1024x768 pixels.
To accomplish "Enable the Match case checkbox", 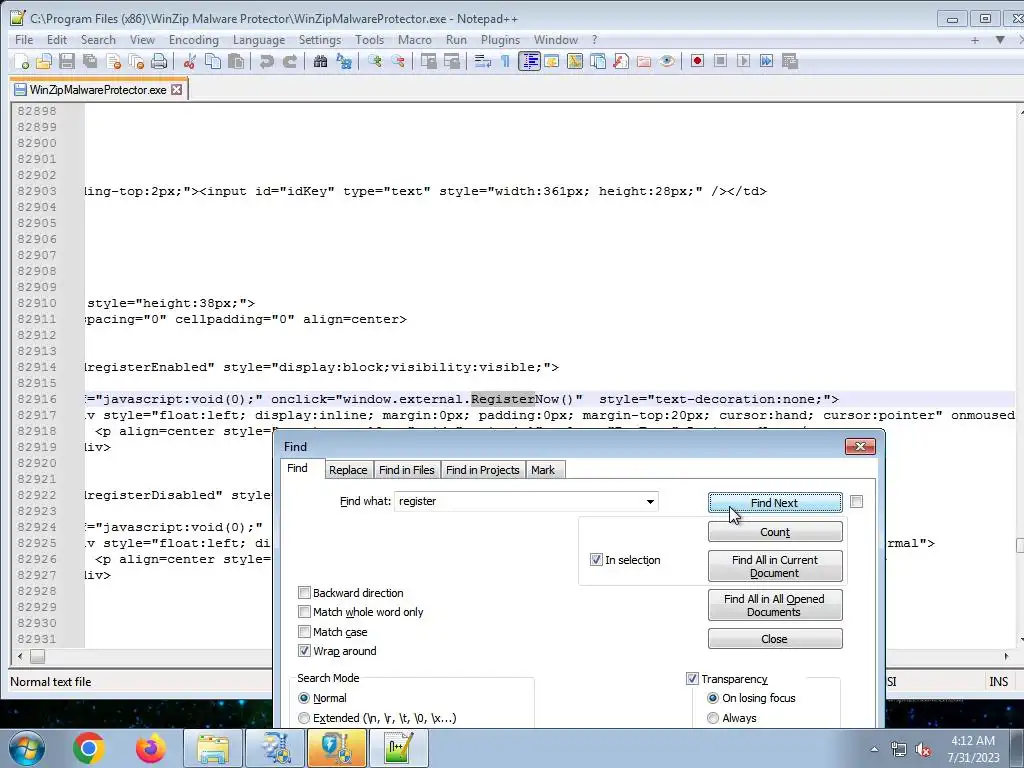I will (x=304, y=632).
